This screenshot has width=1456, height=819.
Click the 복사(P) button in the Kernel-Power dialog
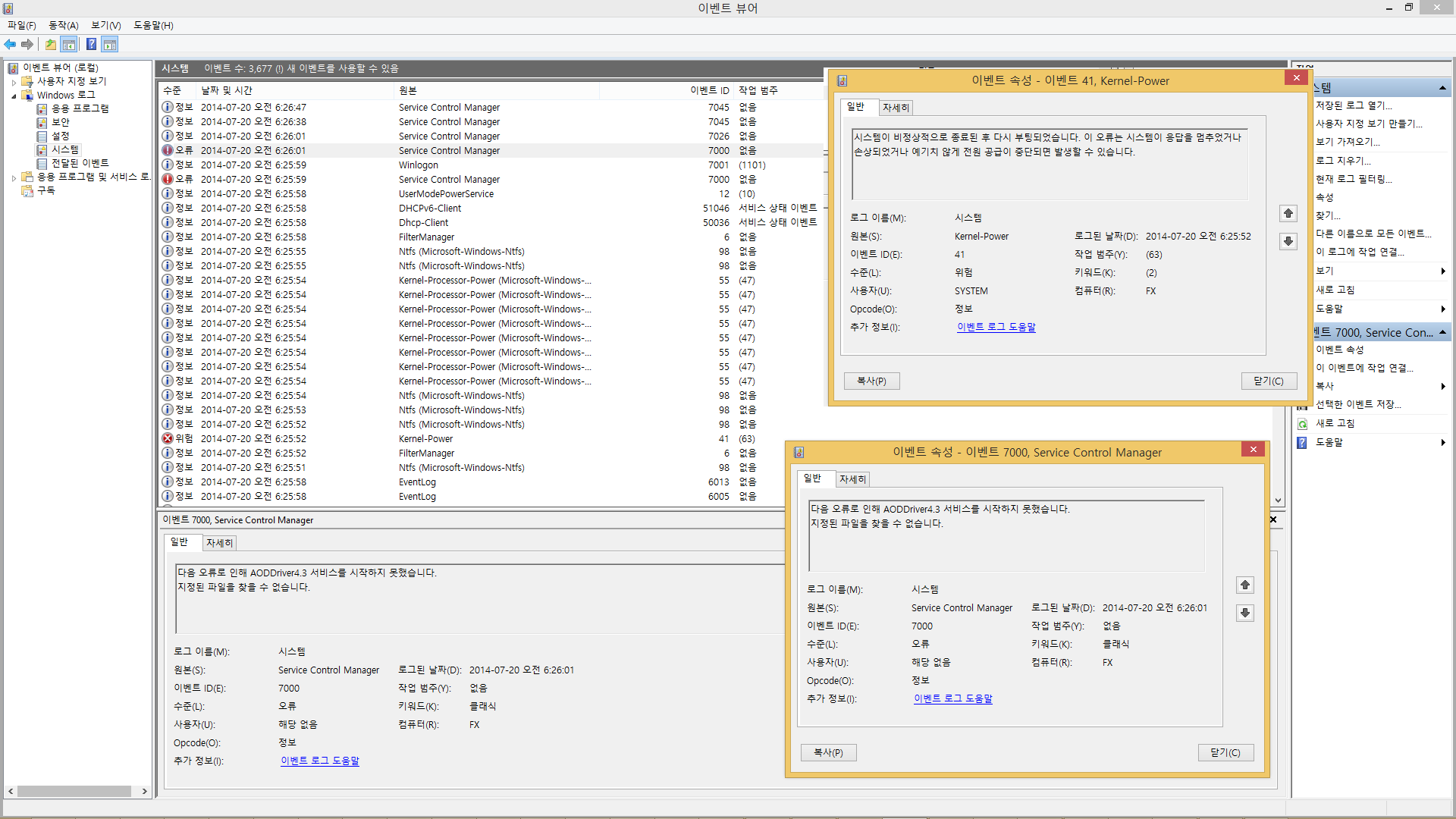[872, 381]
